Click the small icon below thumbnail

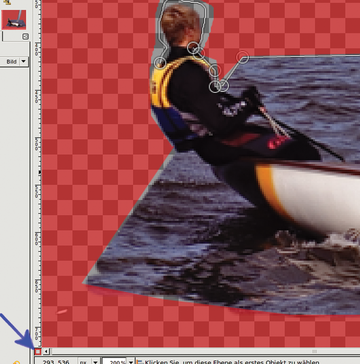click(25, 36)
